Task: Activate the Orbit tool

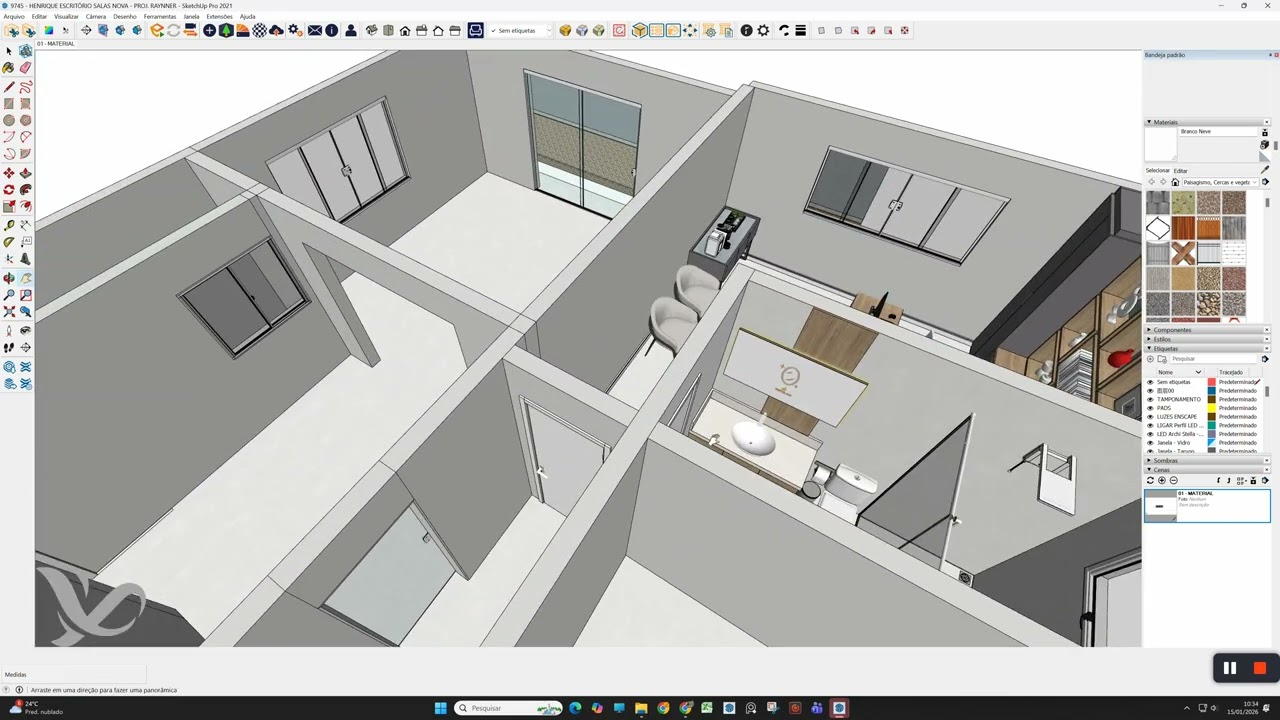Action: (9, 278)
